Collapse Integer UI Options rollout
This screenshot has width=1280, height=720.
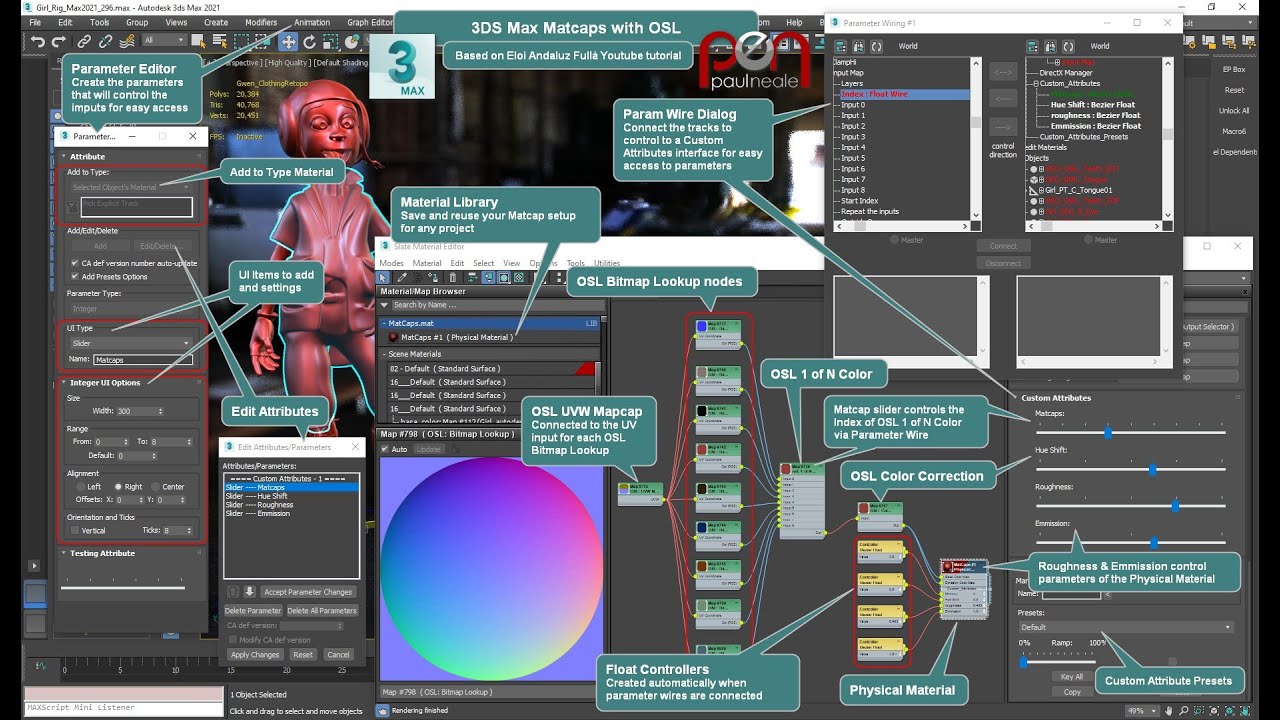pyautogui.click(x=131, y=382)
